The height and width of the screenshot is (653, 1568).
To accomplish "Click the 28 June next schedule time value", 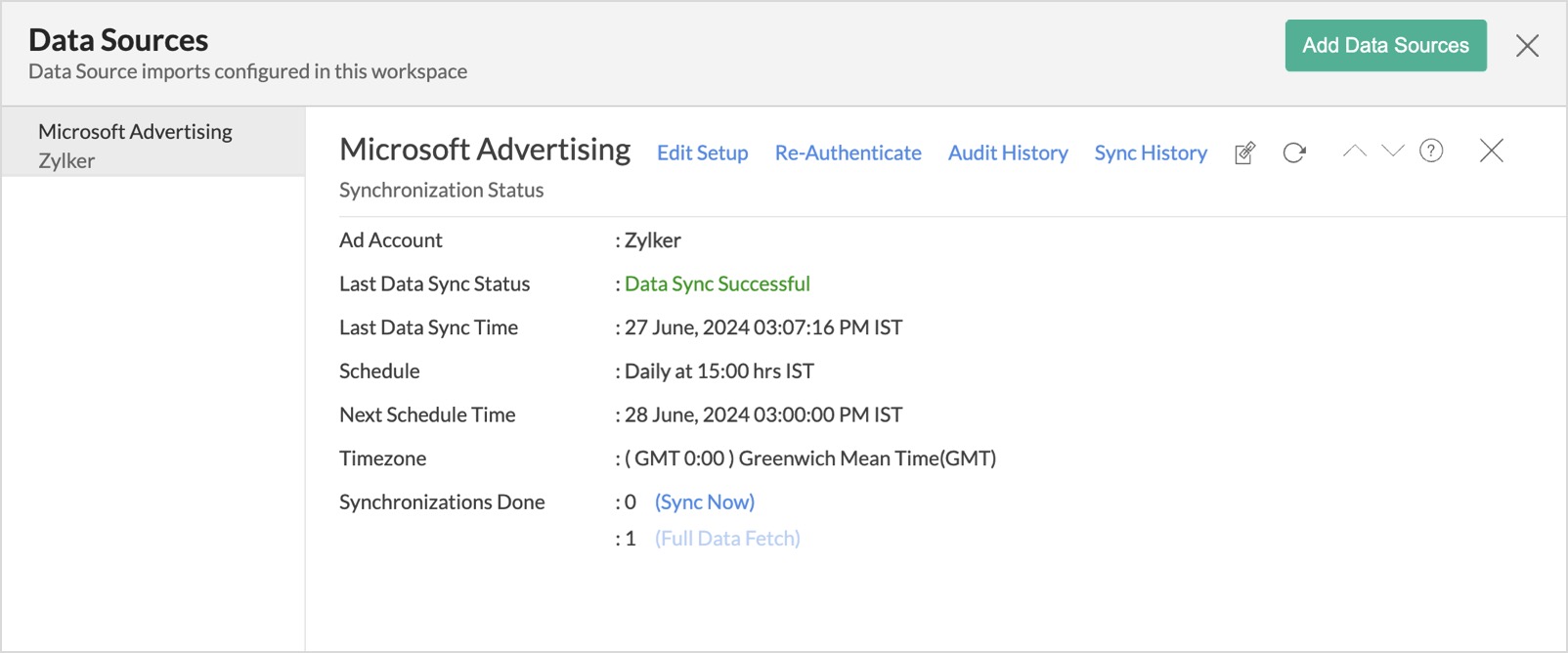I will tap(762, 415).
